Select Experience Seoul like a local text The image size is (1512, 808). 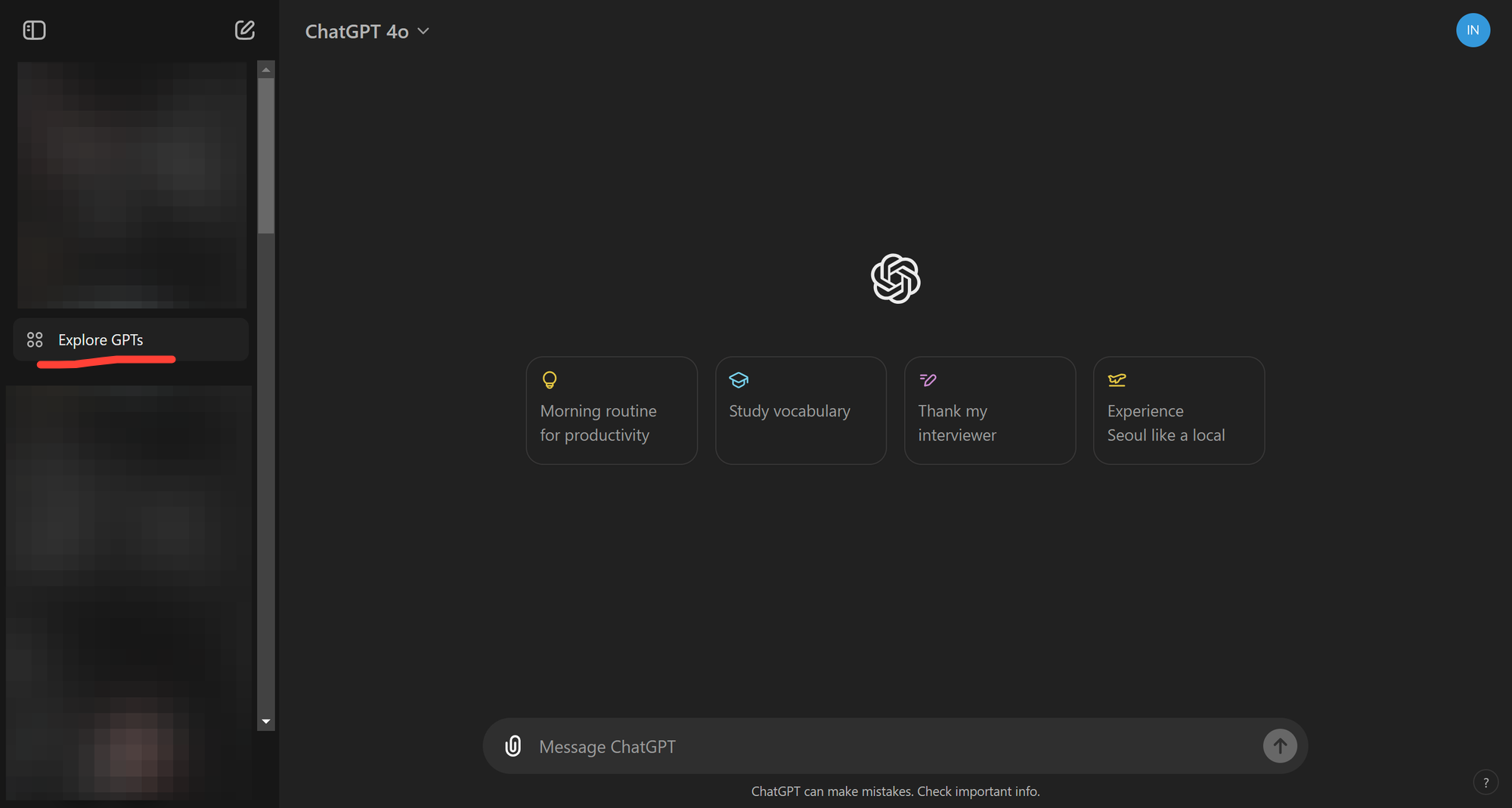point(1165,423)
